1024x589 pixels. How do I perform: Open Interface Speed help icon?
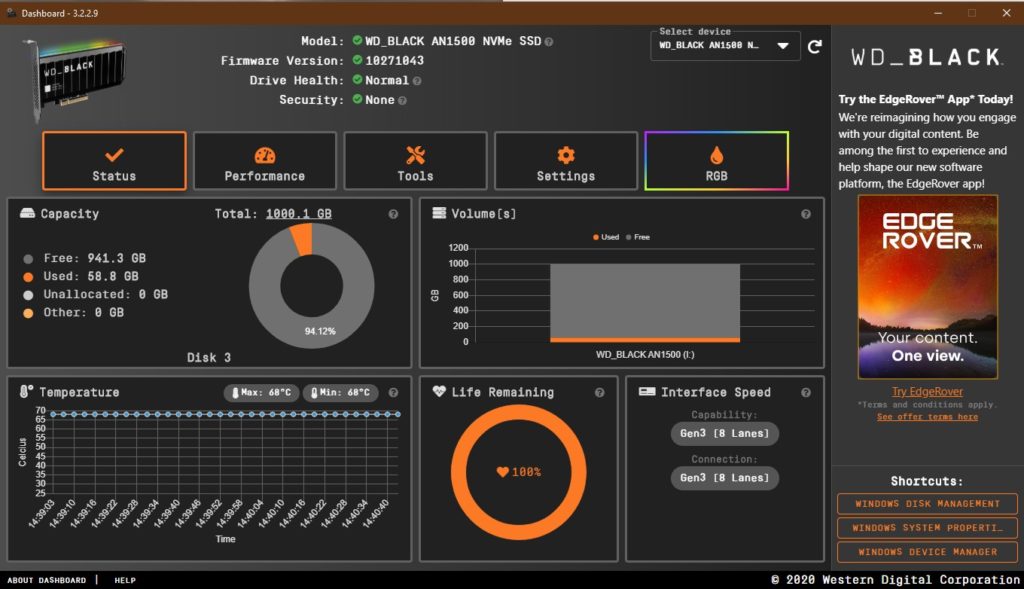[x=806, y=392]
